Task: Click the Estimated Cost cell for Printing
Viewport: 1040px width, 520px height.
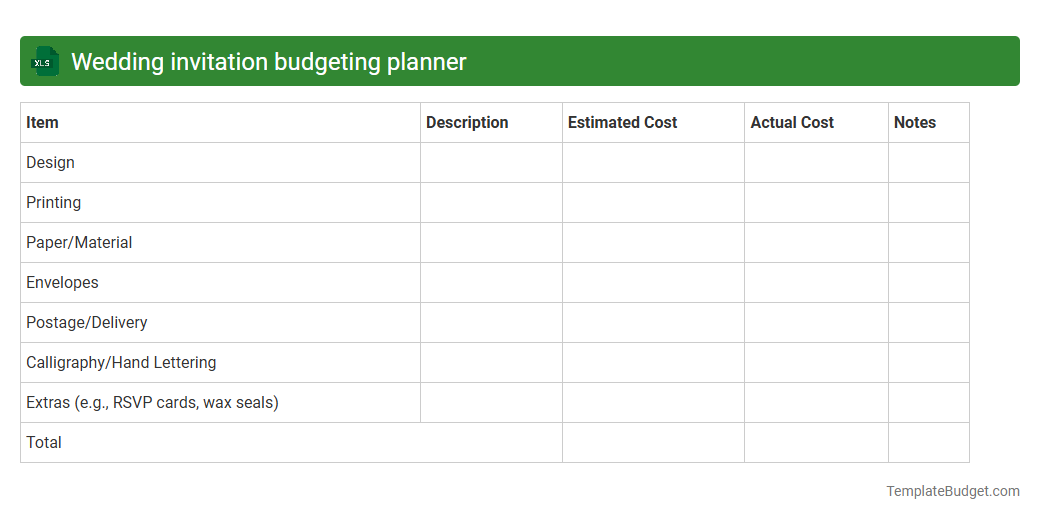Action: click(653, 202)
